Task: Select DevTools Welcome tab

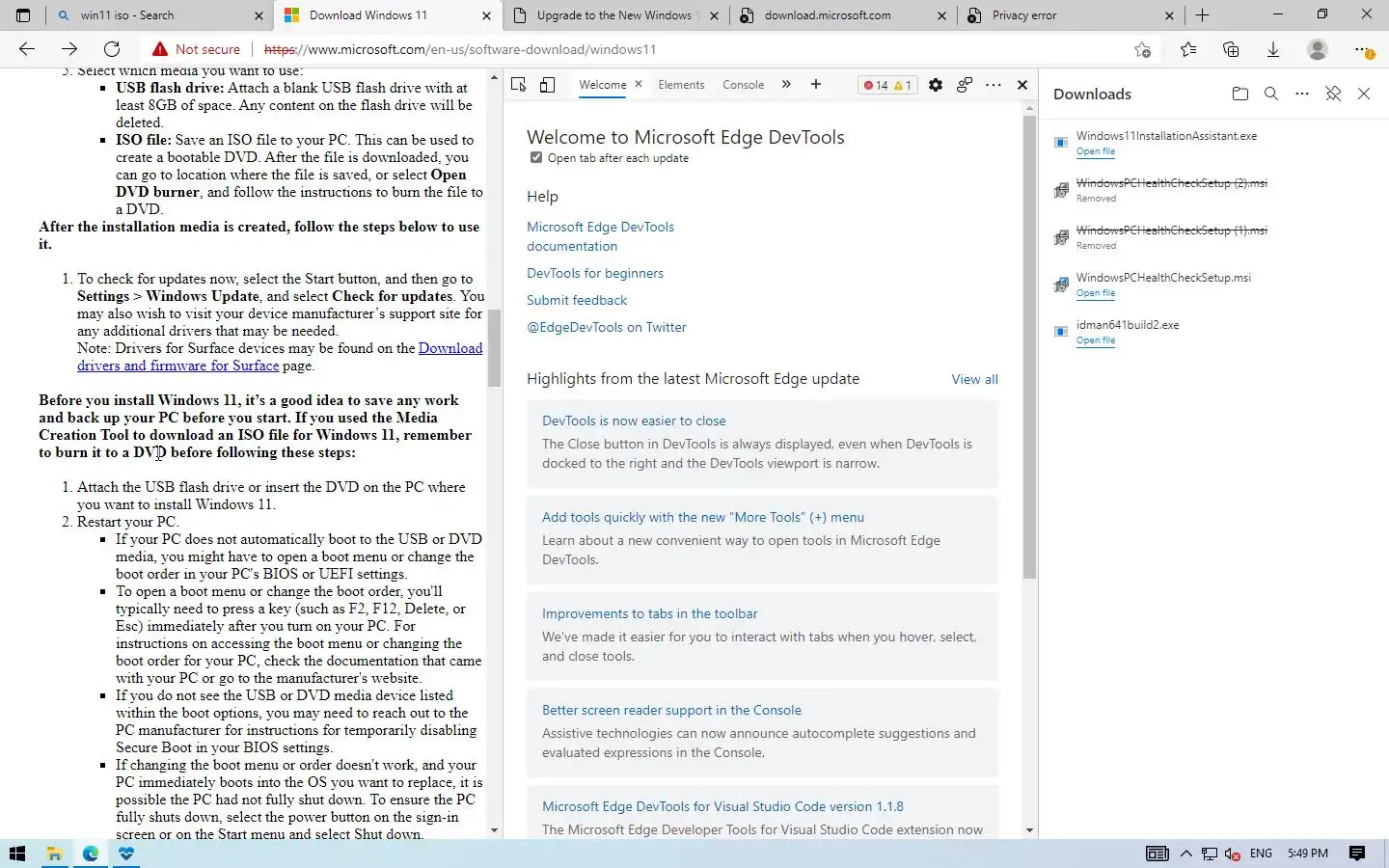Action: click(603, 85)
